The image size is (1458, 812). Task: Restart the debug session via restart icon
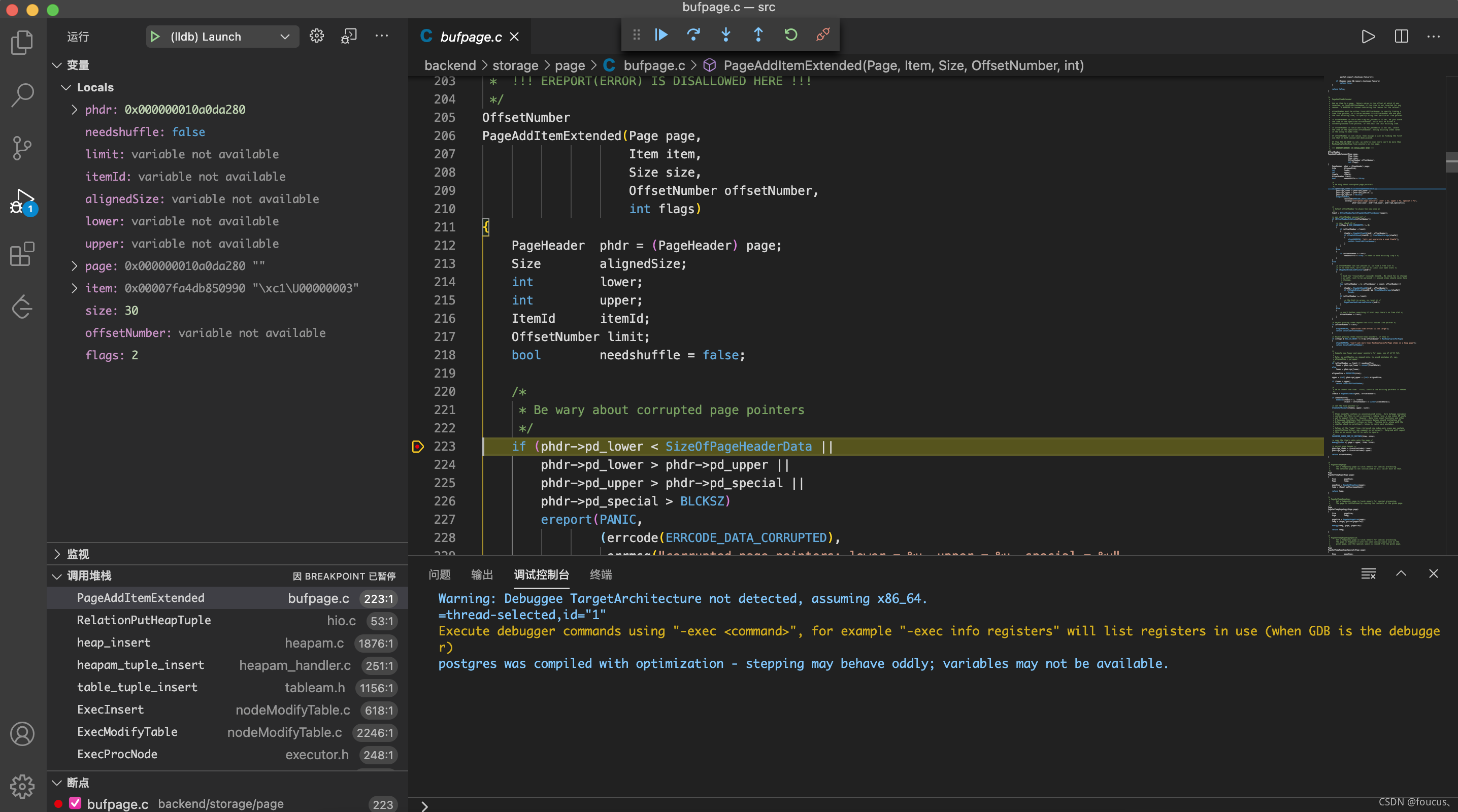click(x=790, y=35)
